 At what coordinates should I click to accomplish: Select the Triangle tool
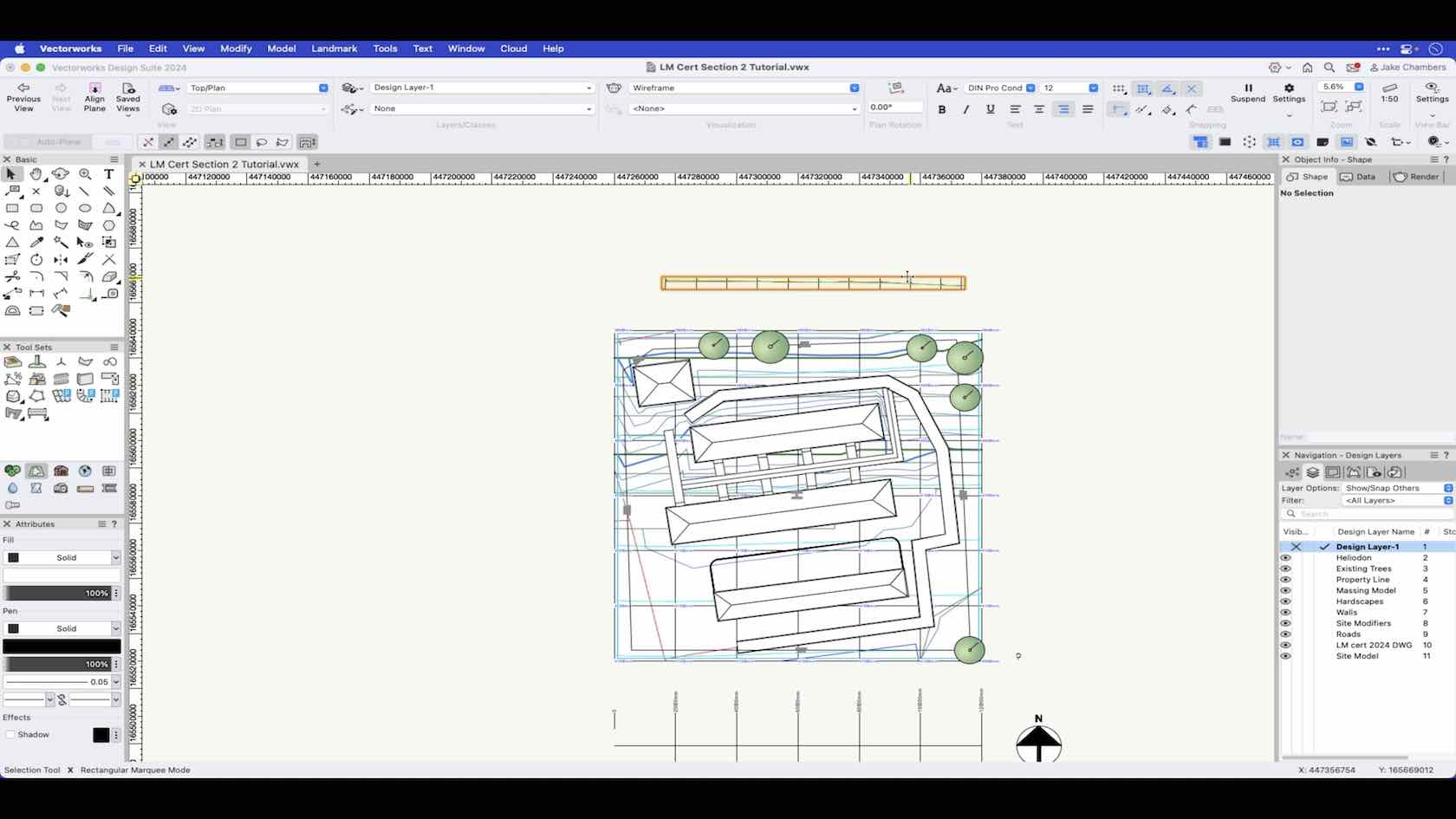click(x=12, y=243)
